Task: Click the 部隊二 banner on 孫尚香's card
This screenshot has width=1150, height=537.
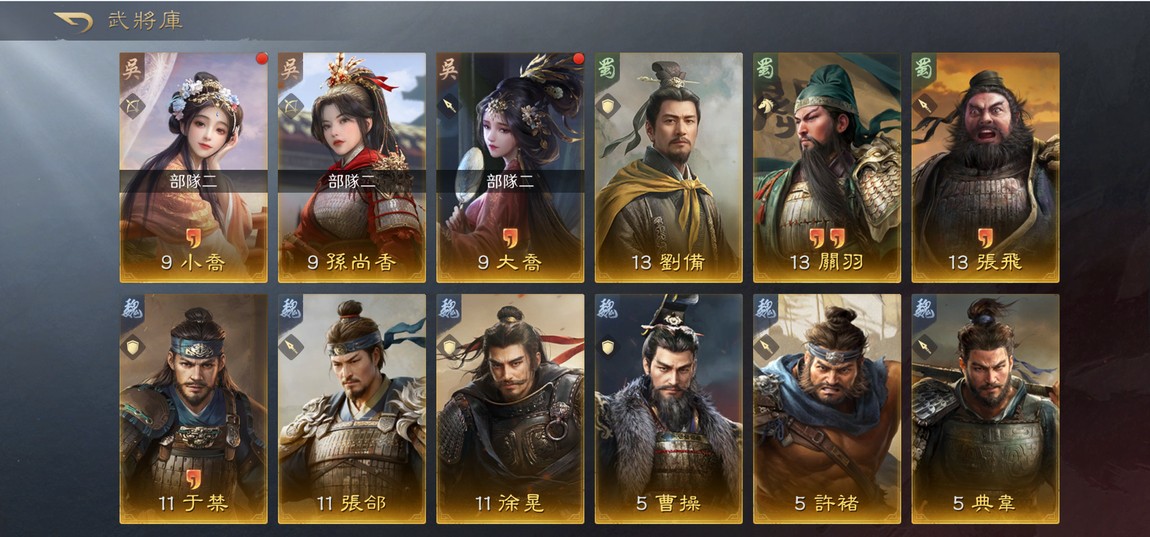Action: [351, 181]
